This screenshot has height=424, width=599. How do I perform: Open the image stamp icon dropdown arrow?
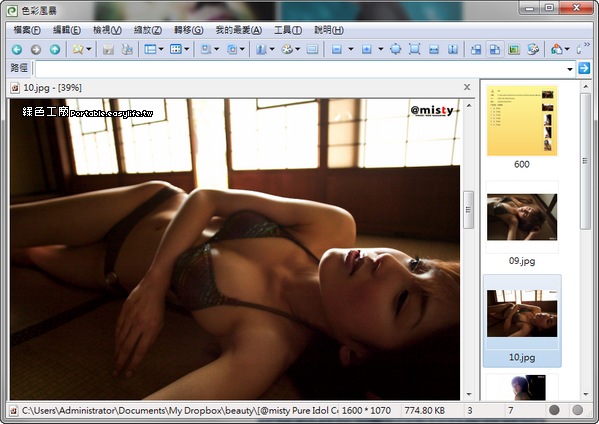tap(217, 49)
